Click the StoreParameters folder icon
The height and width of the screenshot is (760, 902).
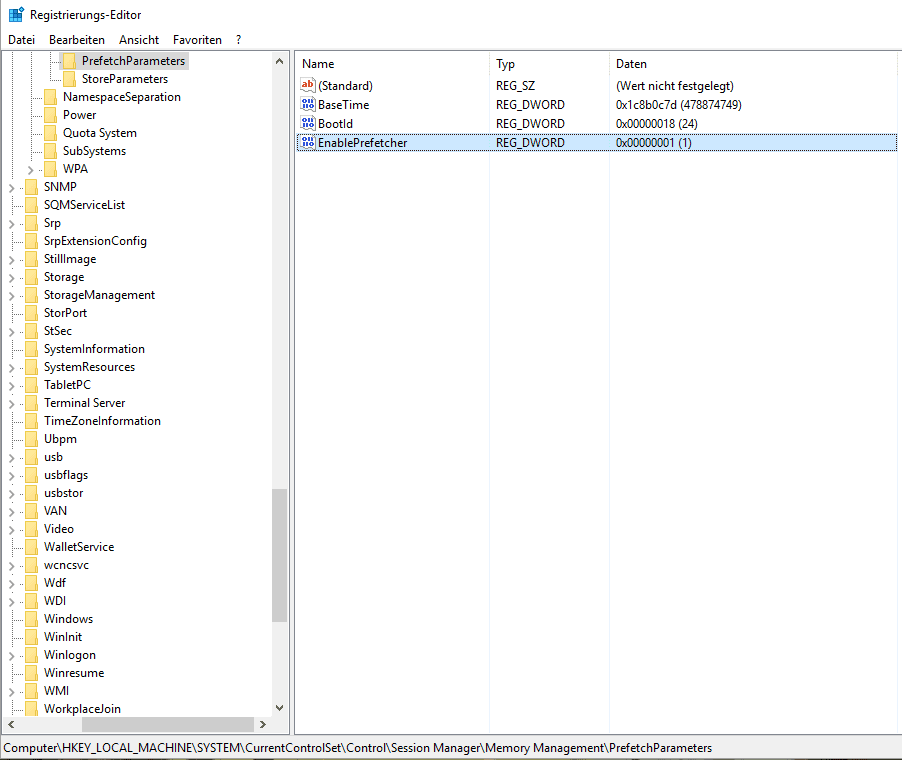pyautogui.click(x=70, y=79)
